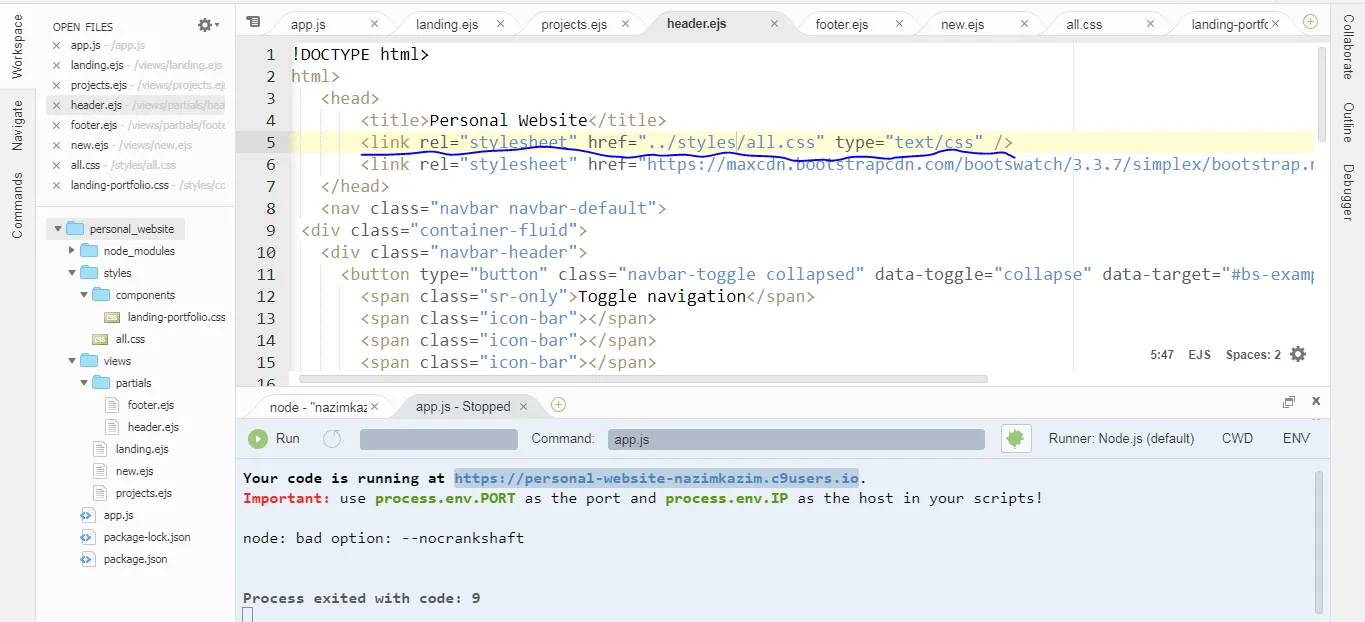Close the app.js editor tab
Viewport: 1365px width, 622px height.
click(375, 24)
